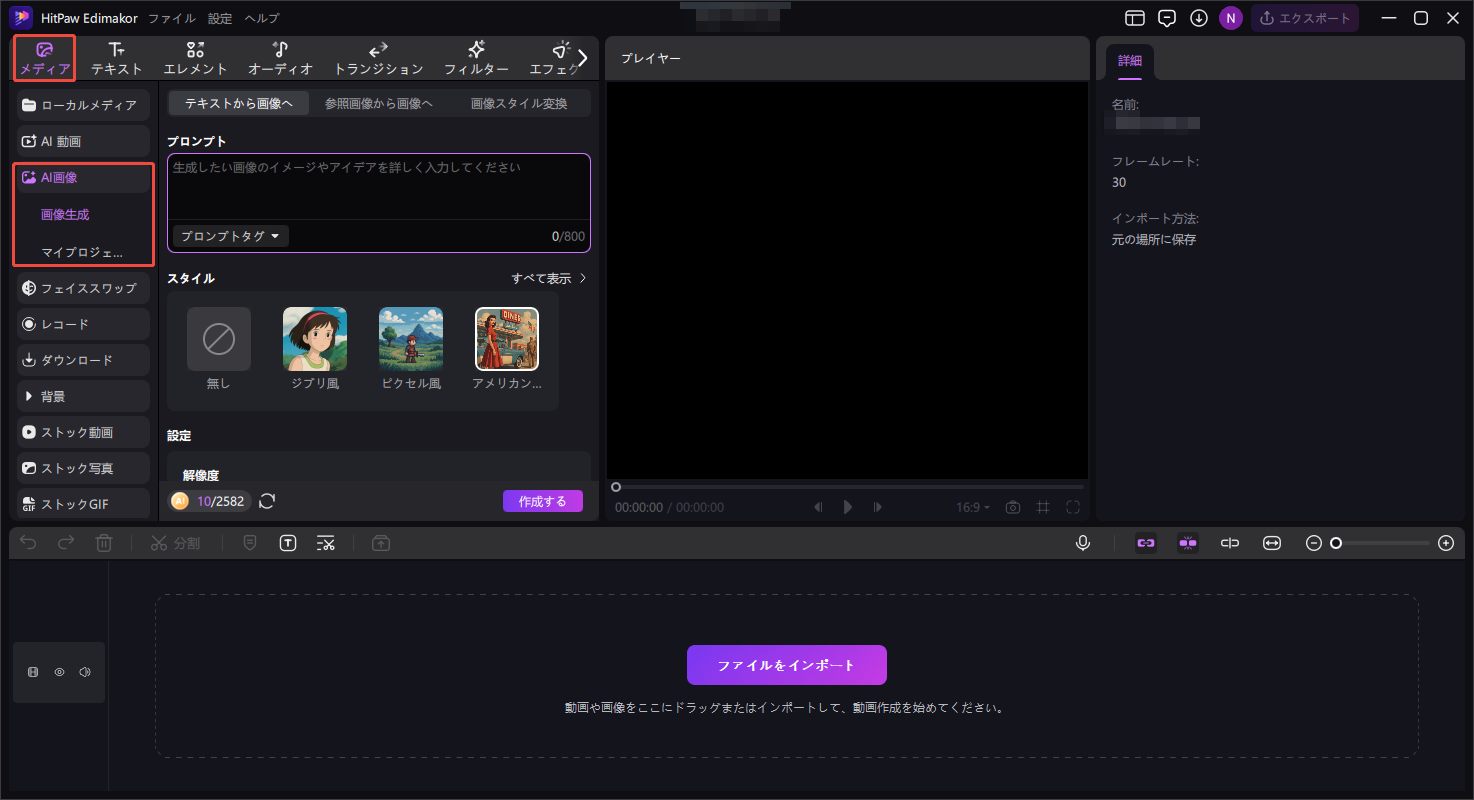Screen dimensions: 1474x800
Task: Open the 設定 menu
Action: 220,18
